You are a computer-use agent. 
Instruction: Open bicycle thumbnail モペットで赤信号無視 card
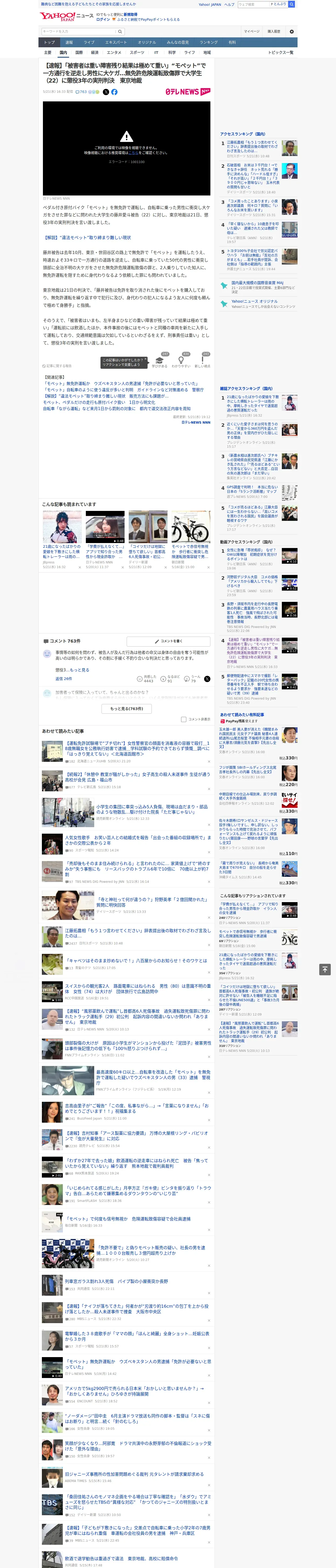pyautogui.click(x=191, y=527)
